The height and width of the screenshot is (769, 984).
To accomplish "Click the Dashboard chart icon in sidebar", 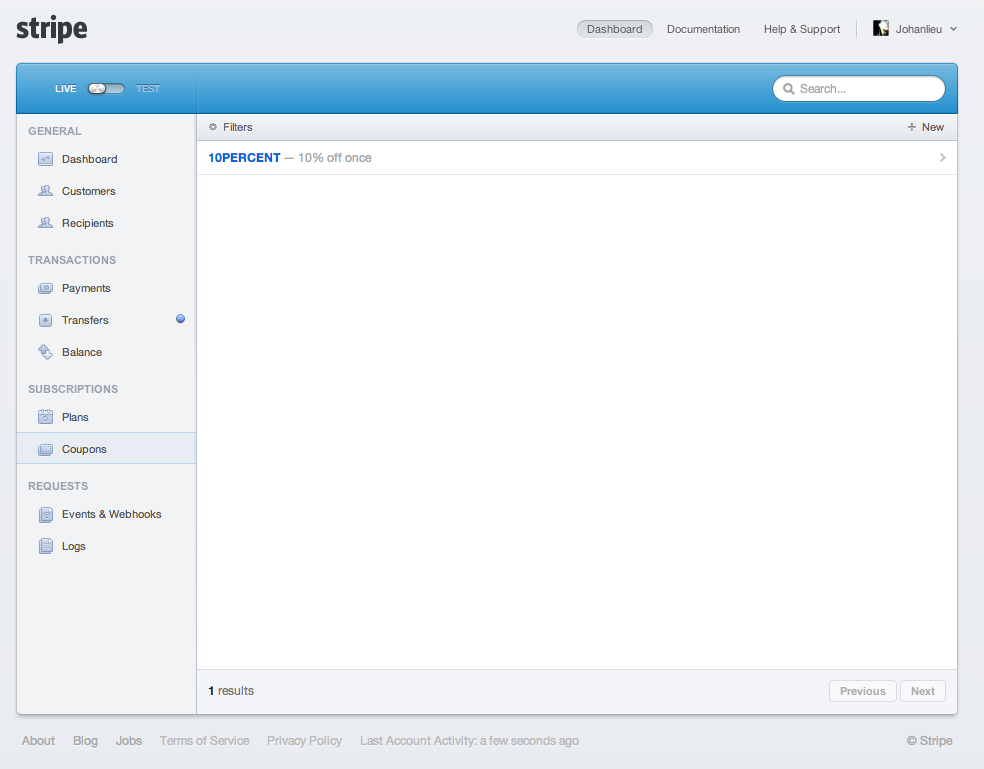I will (x=45, y=159).
